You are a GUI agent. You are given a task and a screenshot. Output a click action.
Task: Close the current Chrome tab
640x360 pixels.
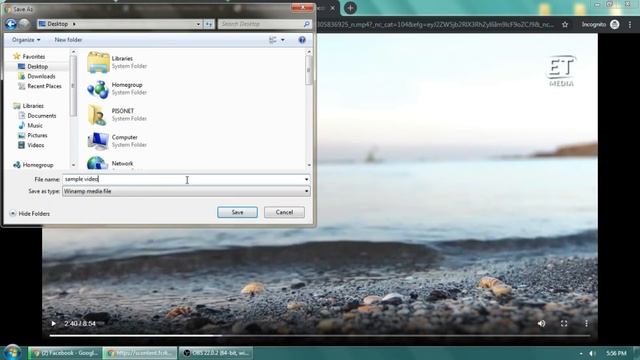pyautogui.click(x=333, y=8)
